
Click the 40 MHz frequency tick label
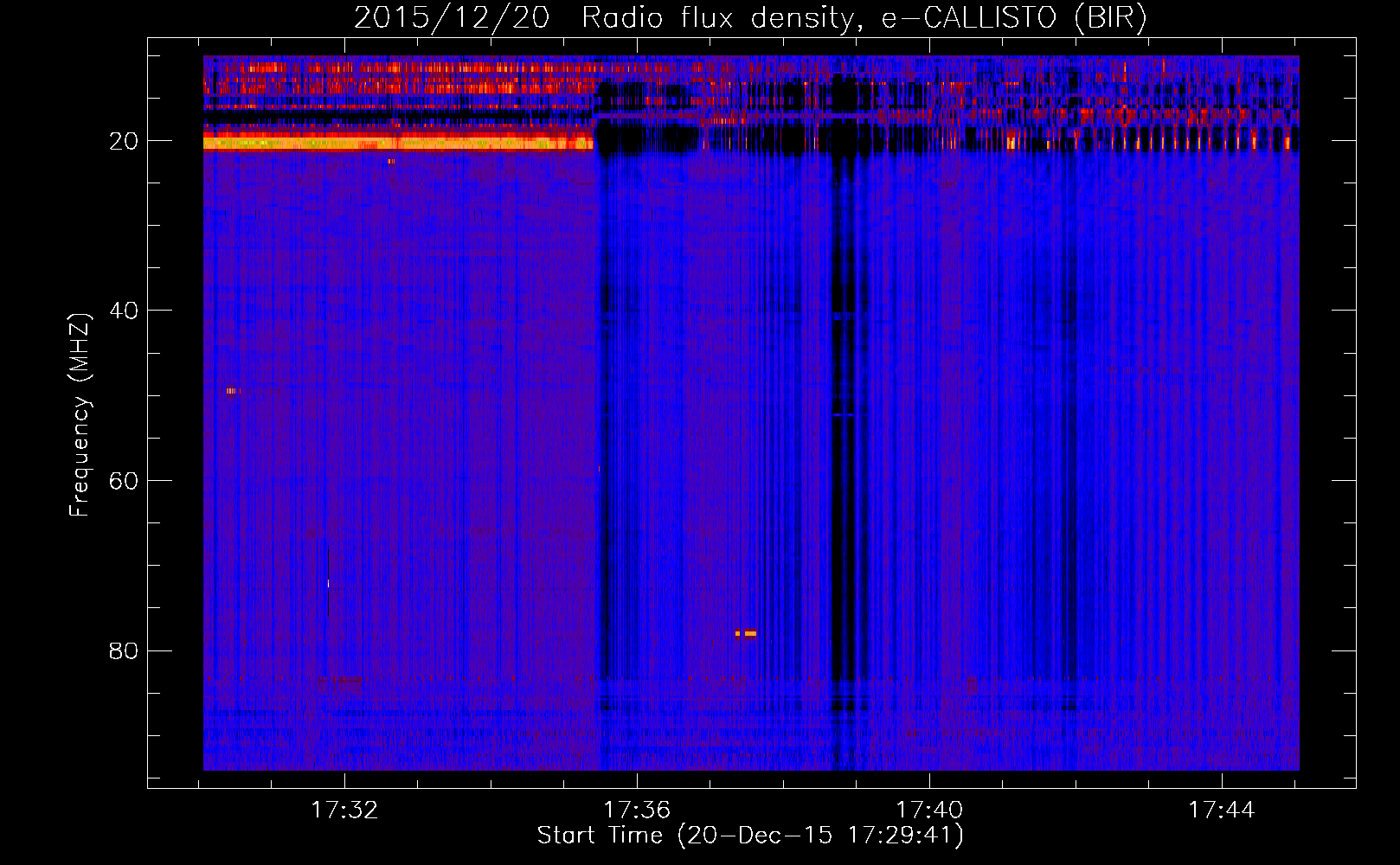(124, 311)
